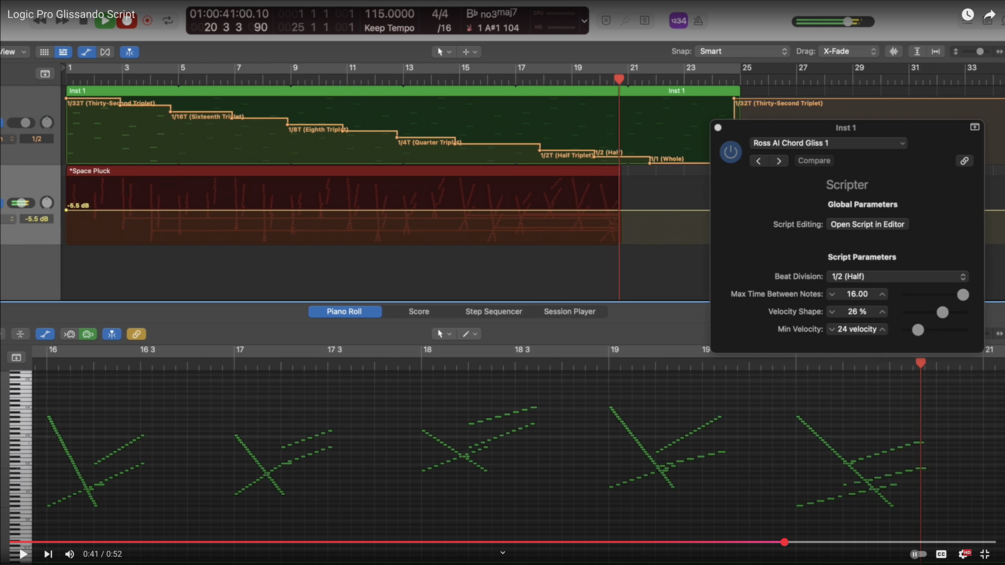The width and height of the screenshot is (1005, 565).
Task: Click the green Play transport button
Action: 104,21
